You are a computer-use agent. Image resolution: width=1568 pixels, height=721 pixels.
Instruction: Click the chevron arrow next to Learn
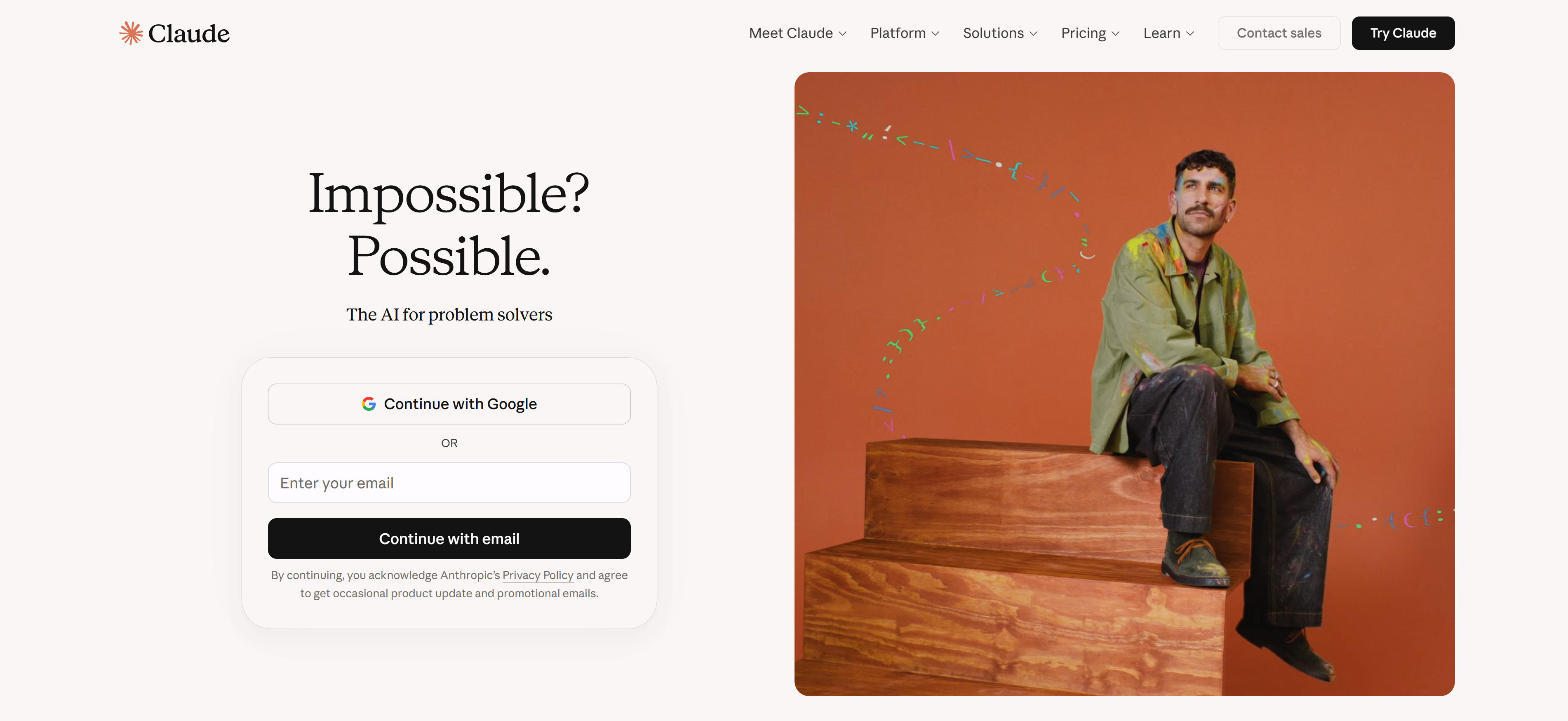(1190, 33)
